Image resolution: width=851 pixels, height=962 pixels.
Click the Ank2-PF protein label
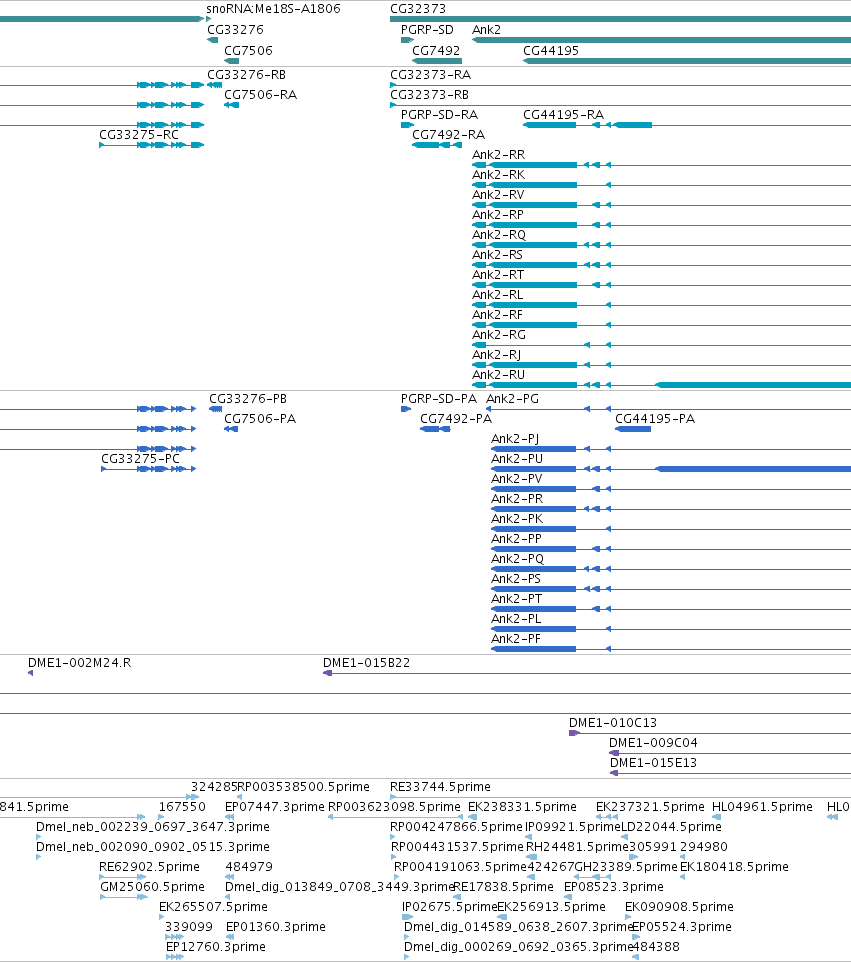point(515,639)
